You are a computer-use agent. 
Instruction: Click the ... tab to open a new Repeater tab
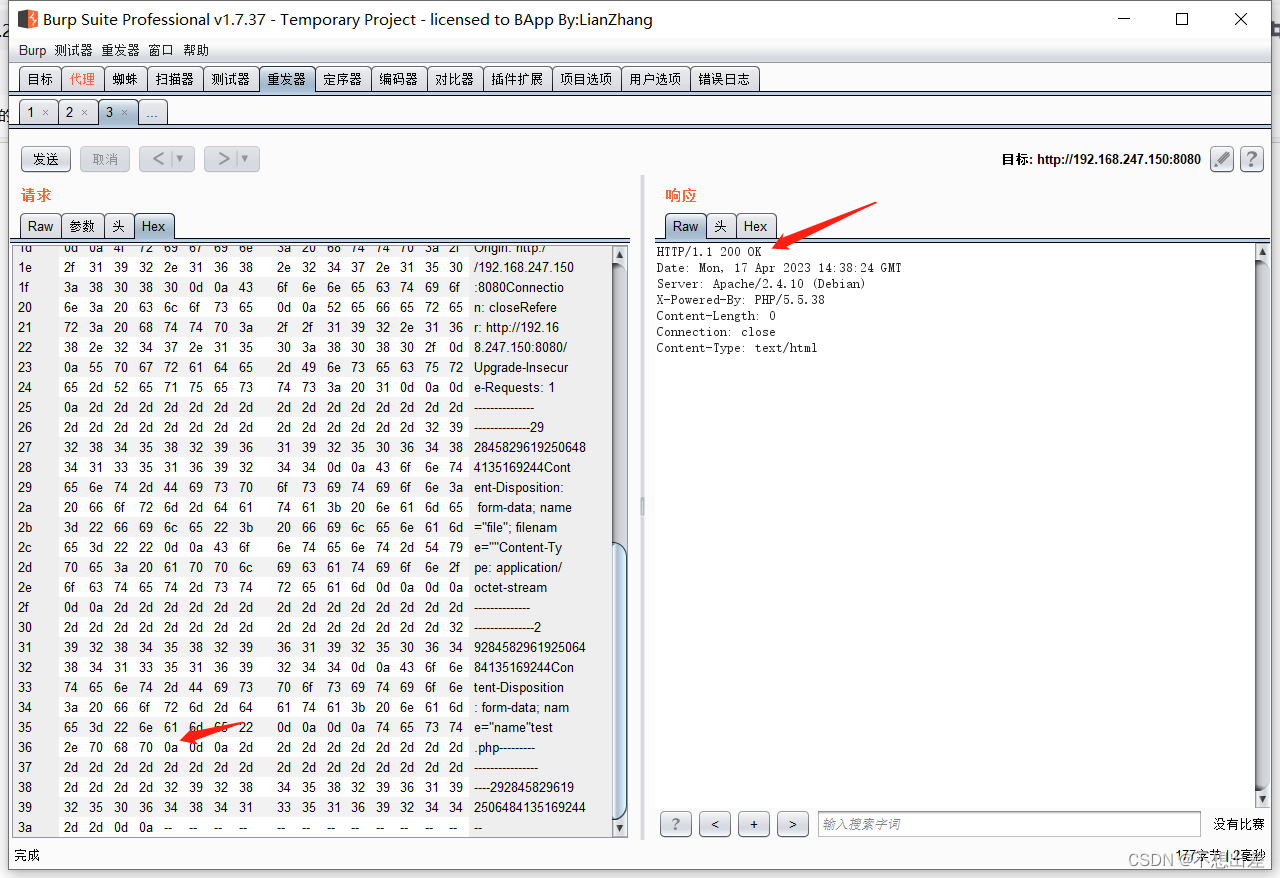[x=152, y=112]
